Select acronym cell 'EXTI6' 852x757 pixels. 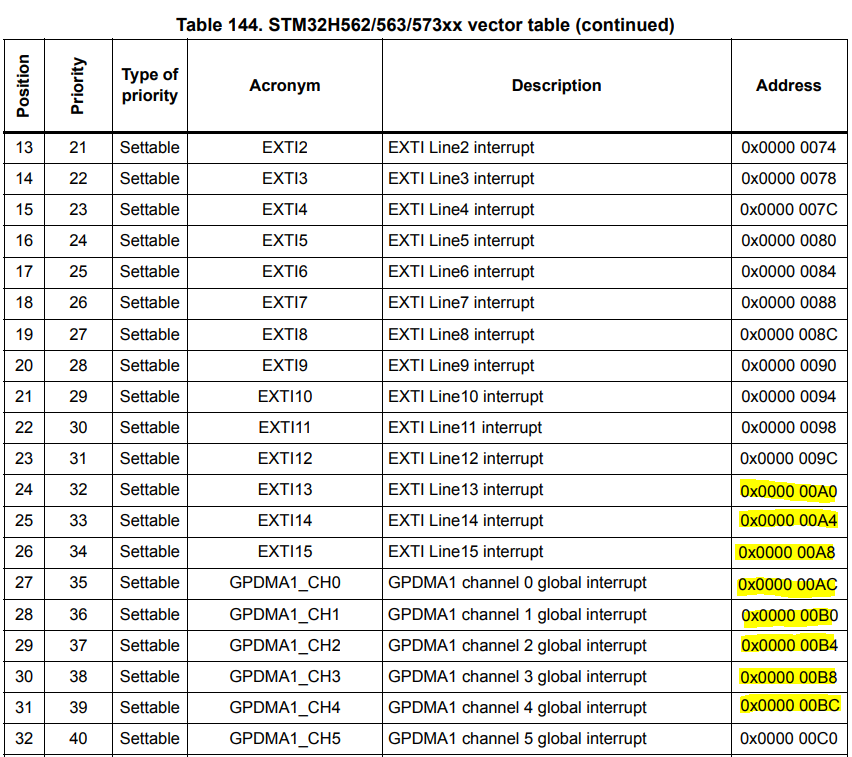click(x=285, y=271)
